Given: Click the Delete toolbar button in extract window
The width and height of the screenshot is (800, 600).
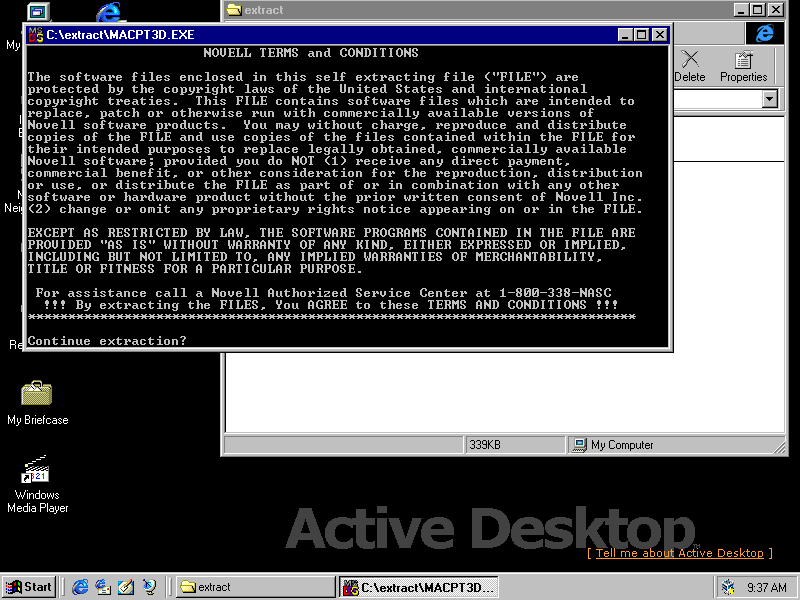Looking at the screenshot, I should point(690,66).
